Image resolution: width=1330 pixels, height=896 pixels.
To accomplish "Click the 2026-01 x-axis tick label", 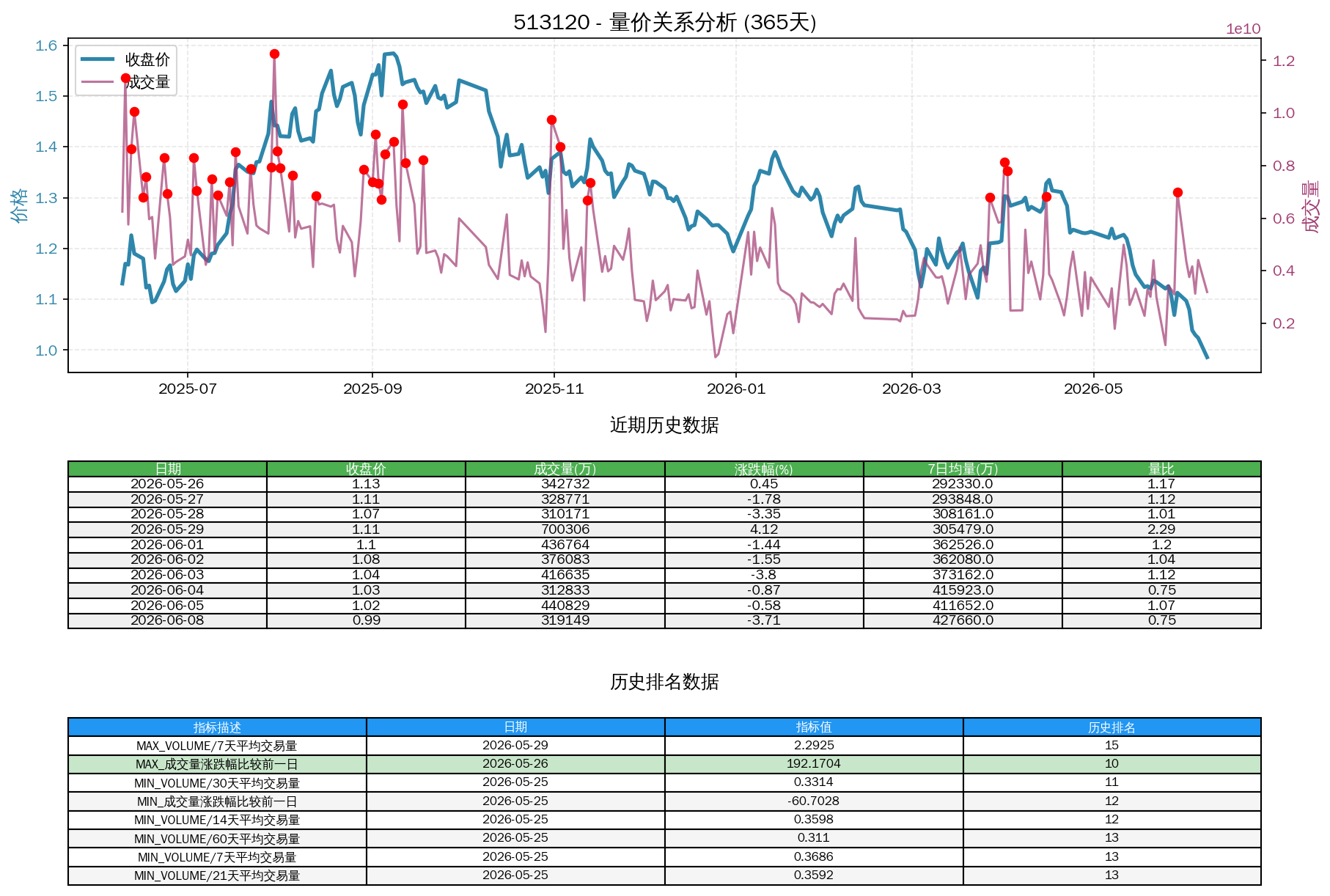I will pyautogui.click(x=736, y=389).
